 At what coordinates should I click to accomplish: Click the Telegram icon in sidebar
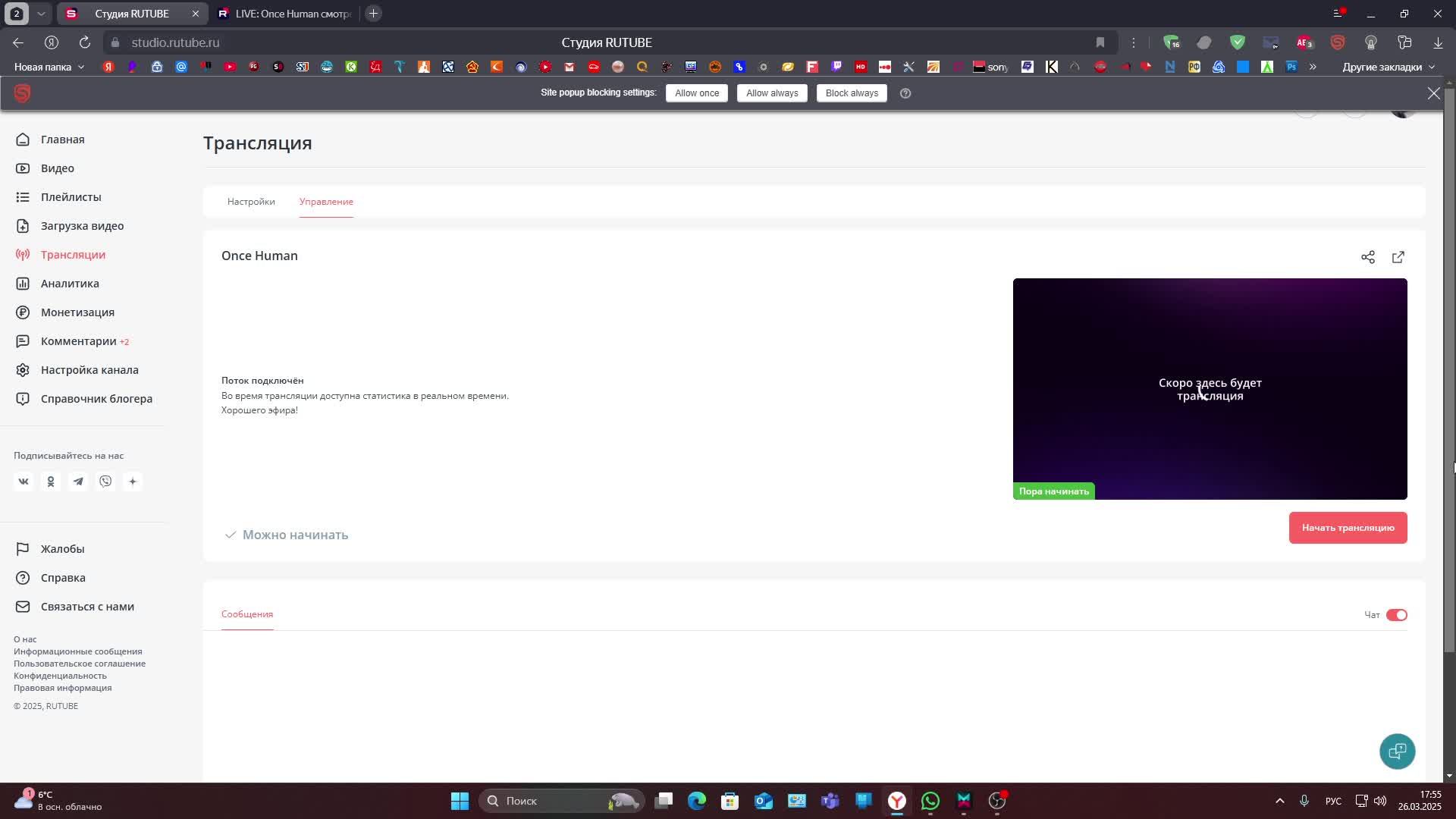coord(78,482)
